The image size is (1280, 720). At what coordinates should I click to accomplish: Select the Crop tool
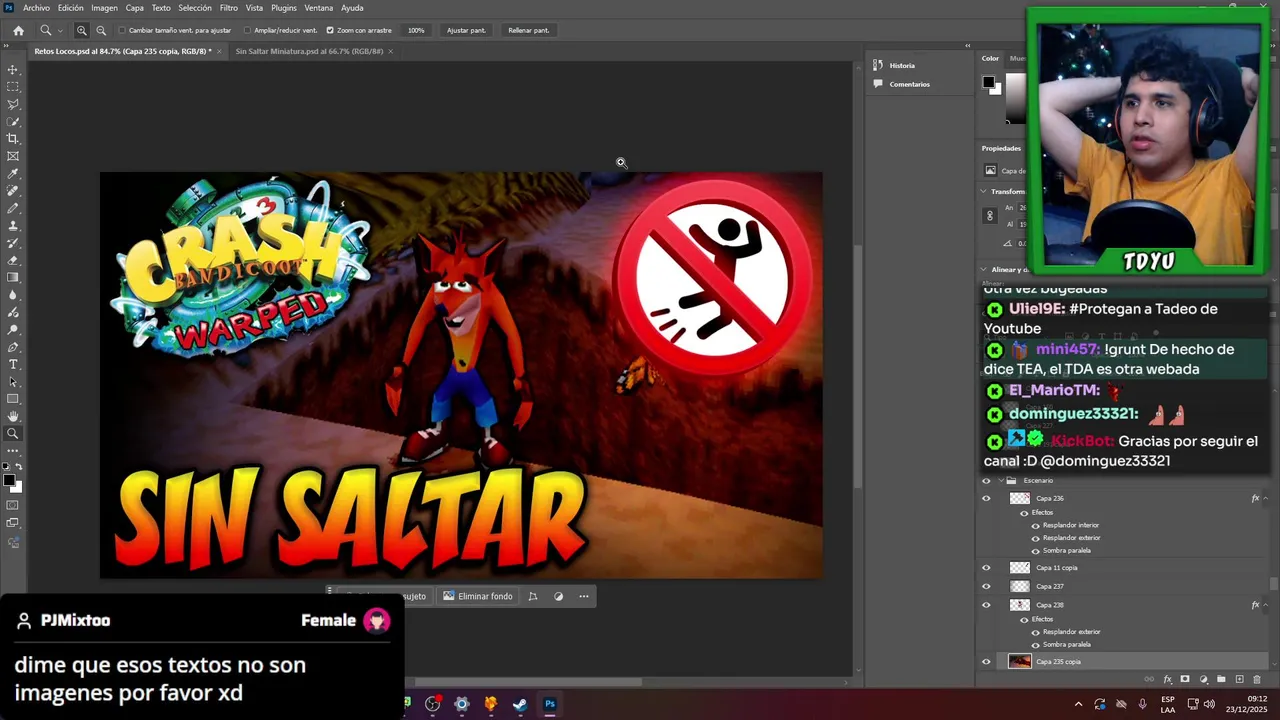(x=13, y=139)
